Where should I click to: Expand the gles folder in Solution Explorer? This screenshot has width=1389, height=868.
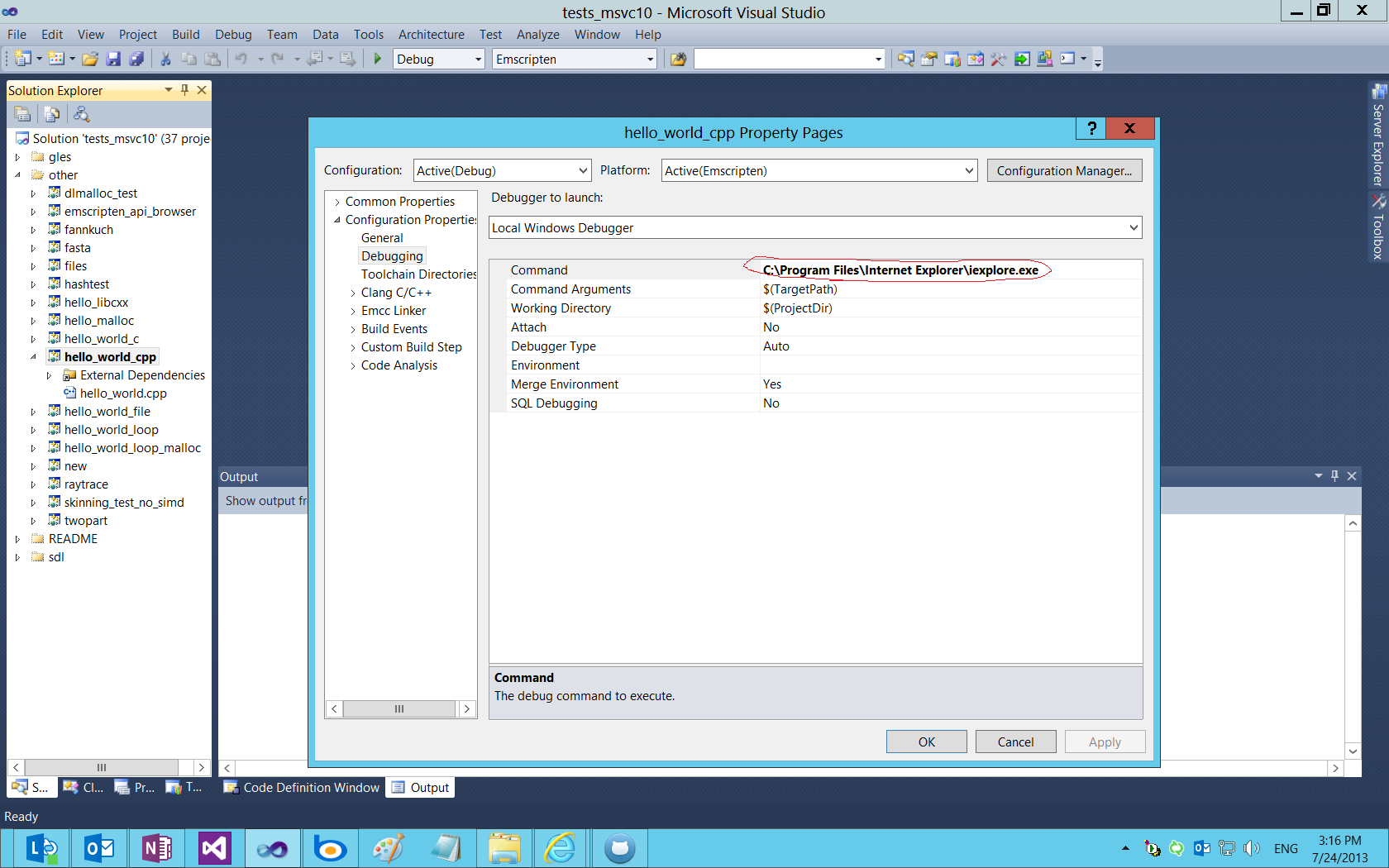coord(17,157)
